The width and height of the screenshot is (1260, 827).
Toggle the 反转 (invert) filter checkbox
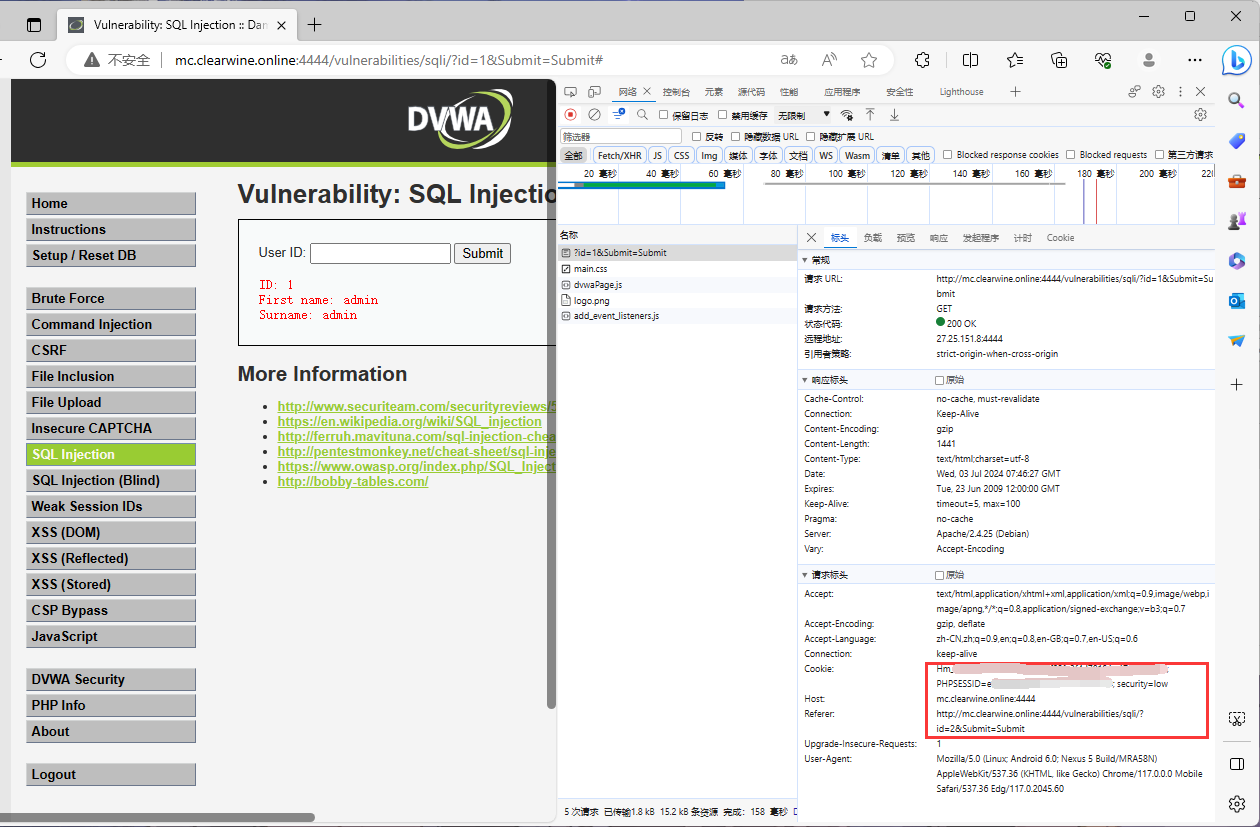697,136
